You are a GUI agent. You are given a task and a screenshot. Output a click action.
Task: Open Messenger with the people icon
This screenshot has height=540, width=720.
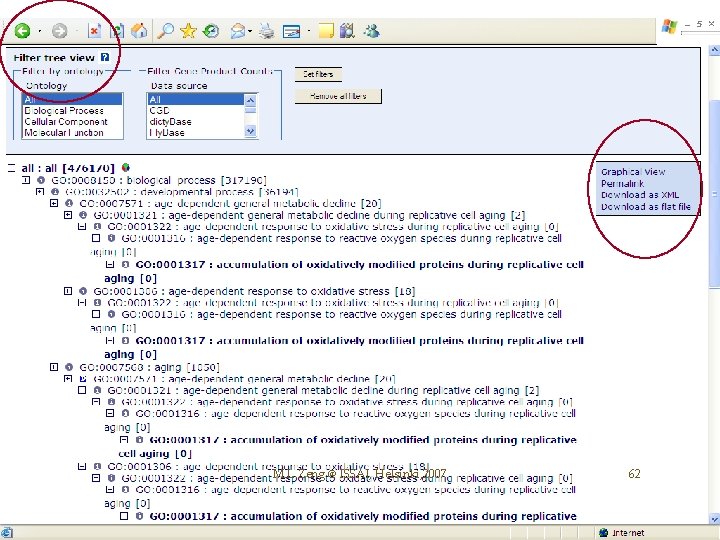[x=371, y=31]
